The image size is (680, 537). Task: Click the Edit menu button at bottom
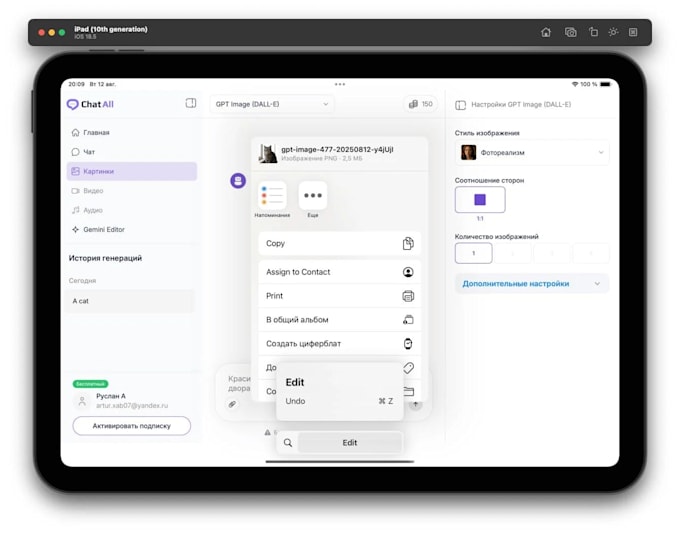tap(350, 443)
